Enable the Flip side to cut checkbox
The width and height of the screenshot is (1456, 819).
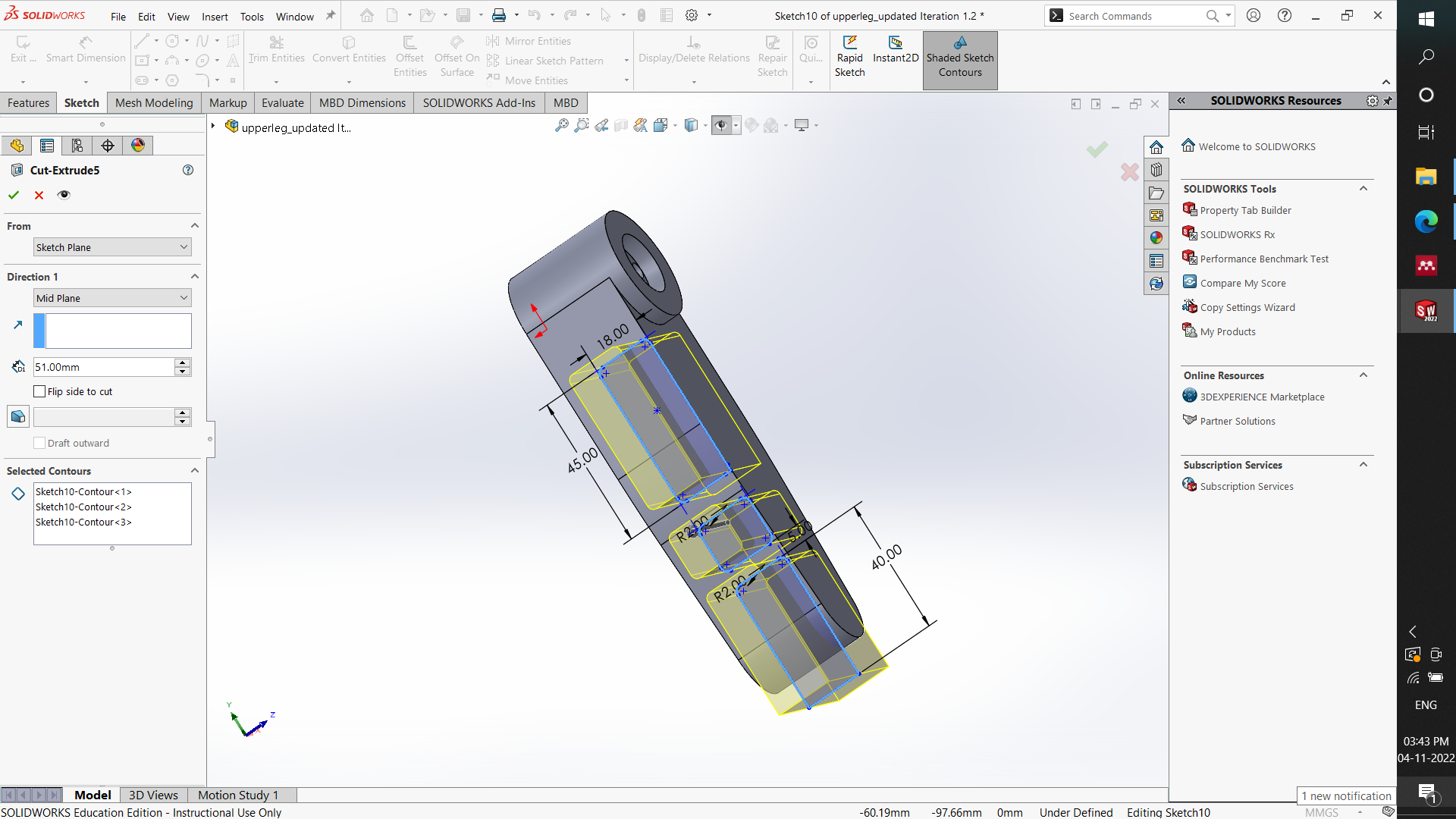coord(39,391)
